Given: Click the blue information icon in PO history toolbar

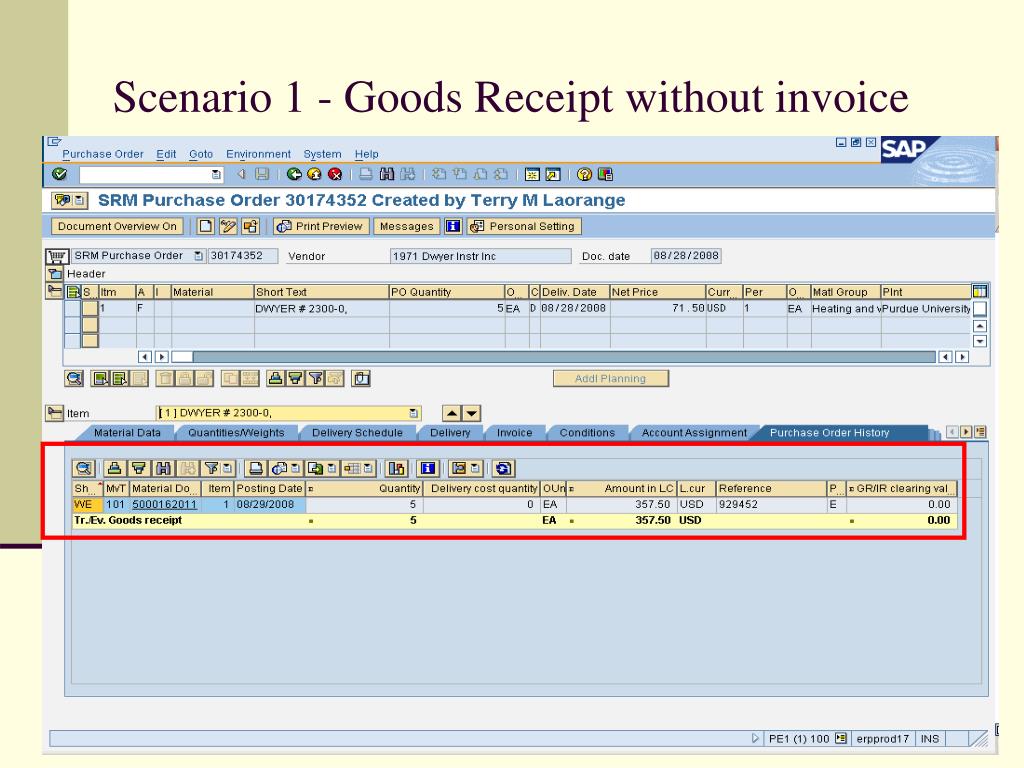Looking at the screenshot, I should click(x=428, y=468).
